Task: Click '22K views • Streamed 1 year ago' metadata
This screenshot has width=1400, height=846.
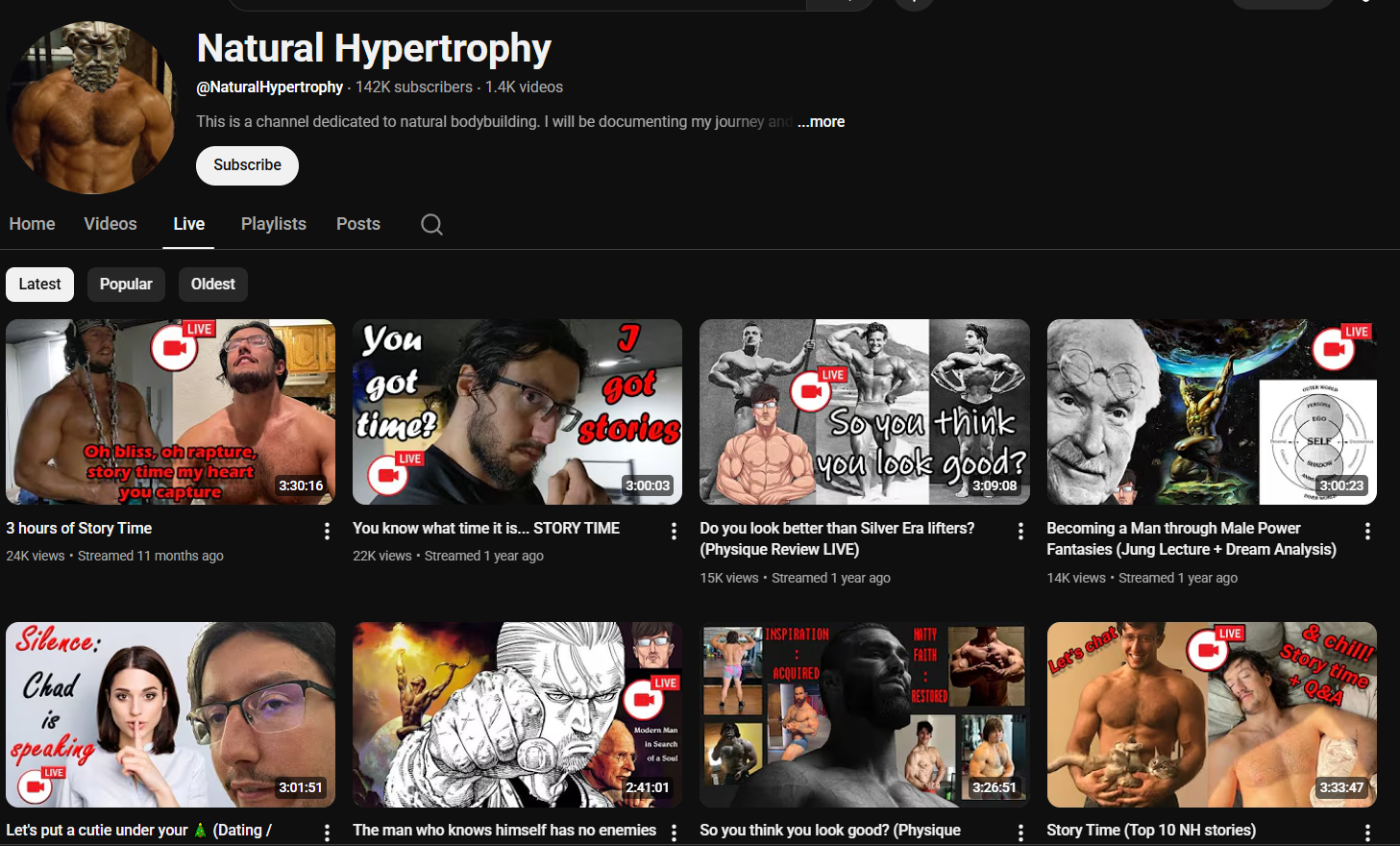Action: point(448,556)
